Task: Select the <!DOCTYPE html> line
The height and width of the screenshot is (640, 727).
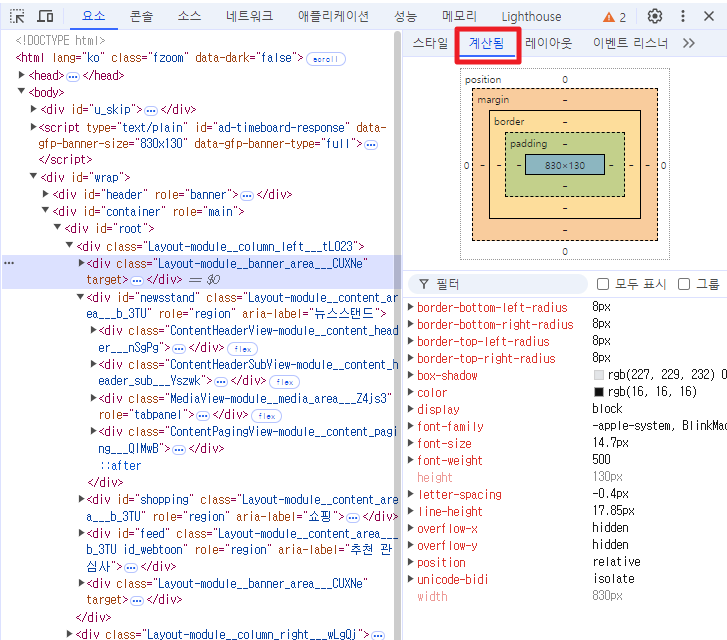Action: click(x=60, y=41)
